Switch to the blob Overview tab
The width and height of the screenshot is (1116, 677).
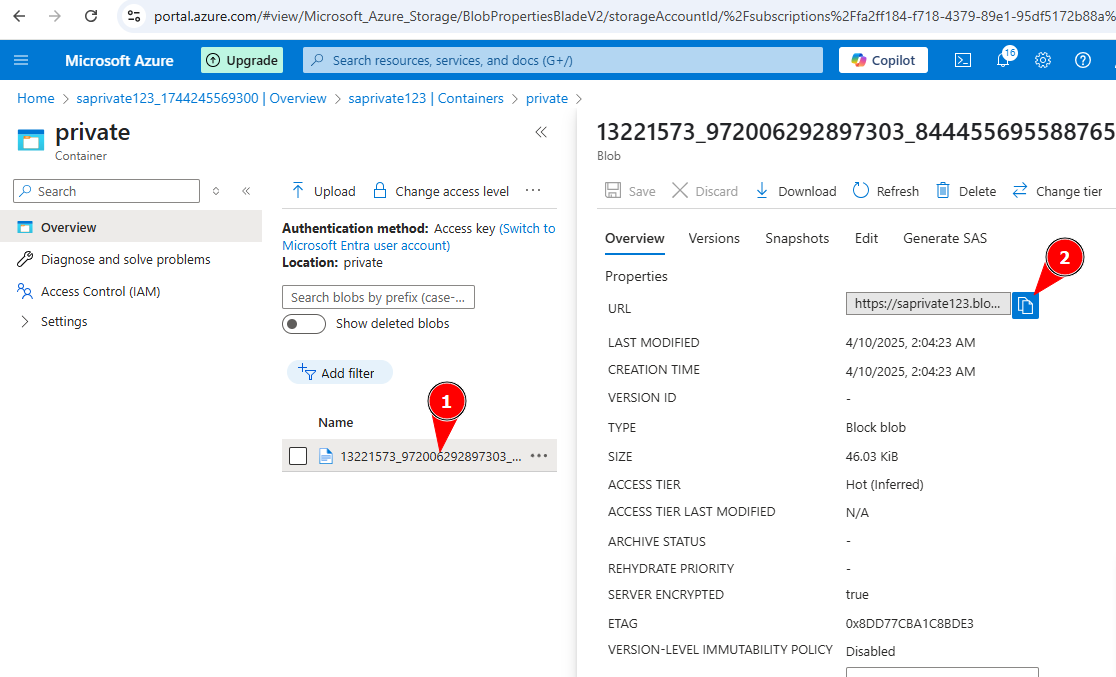pyautogui.click(x=635, y=238)
